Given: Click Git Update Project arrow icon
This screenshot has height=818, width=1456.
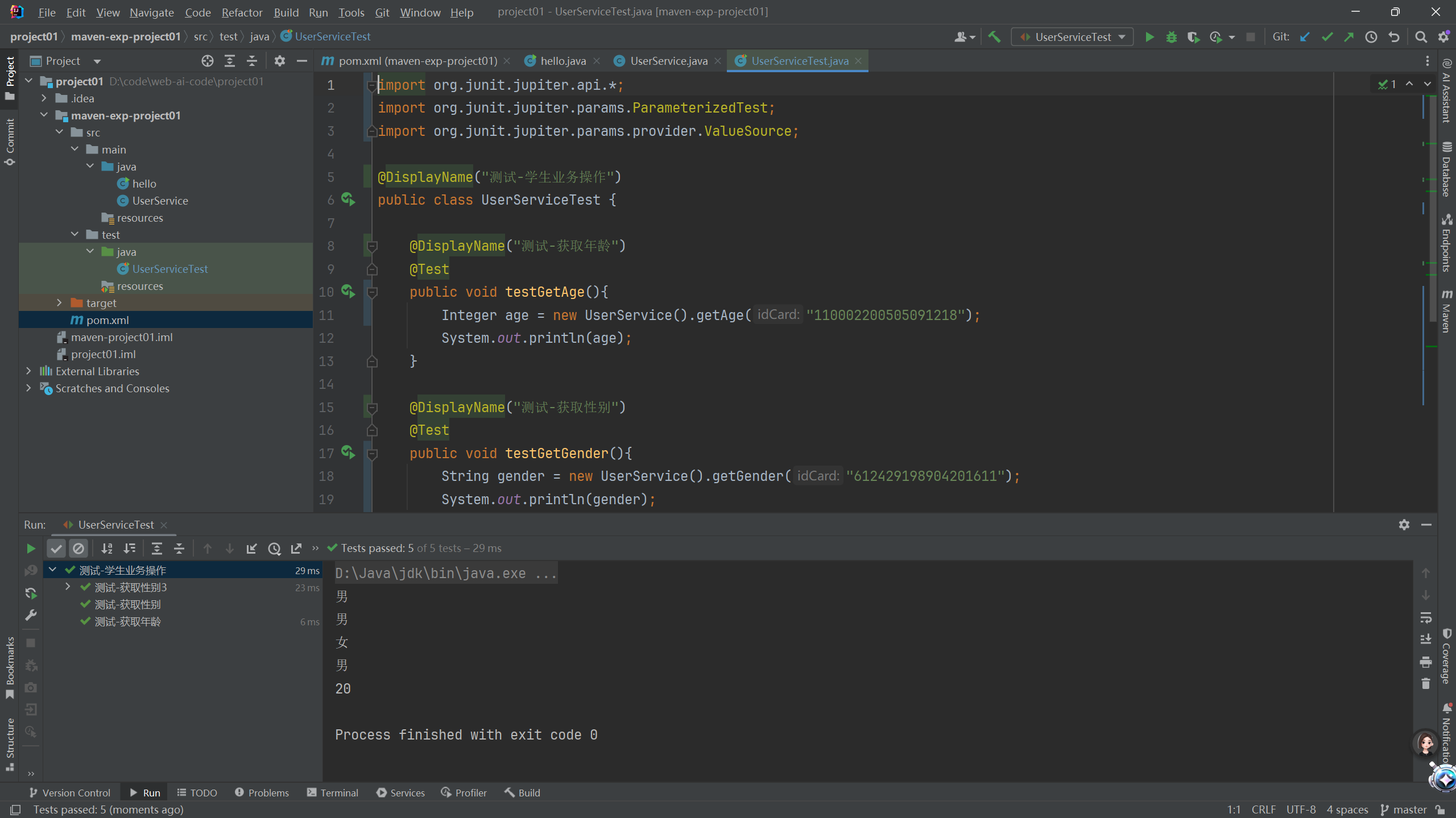Looking at the screenshot, I should point(1305,37).
